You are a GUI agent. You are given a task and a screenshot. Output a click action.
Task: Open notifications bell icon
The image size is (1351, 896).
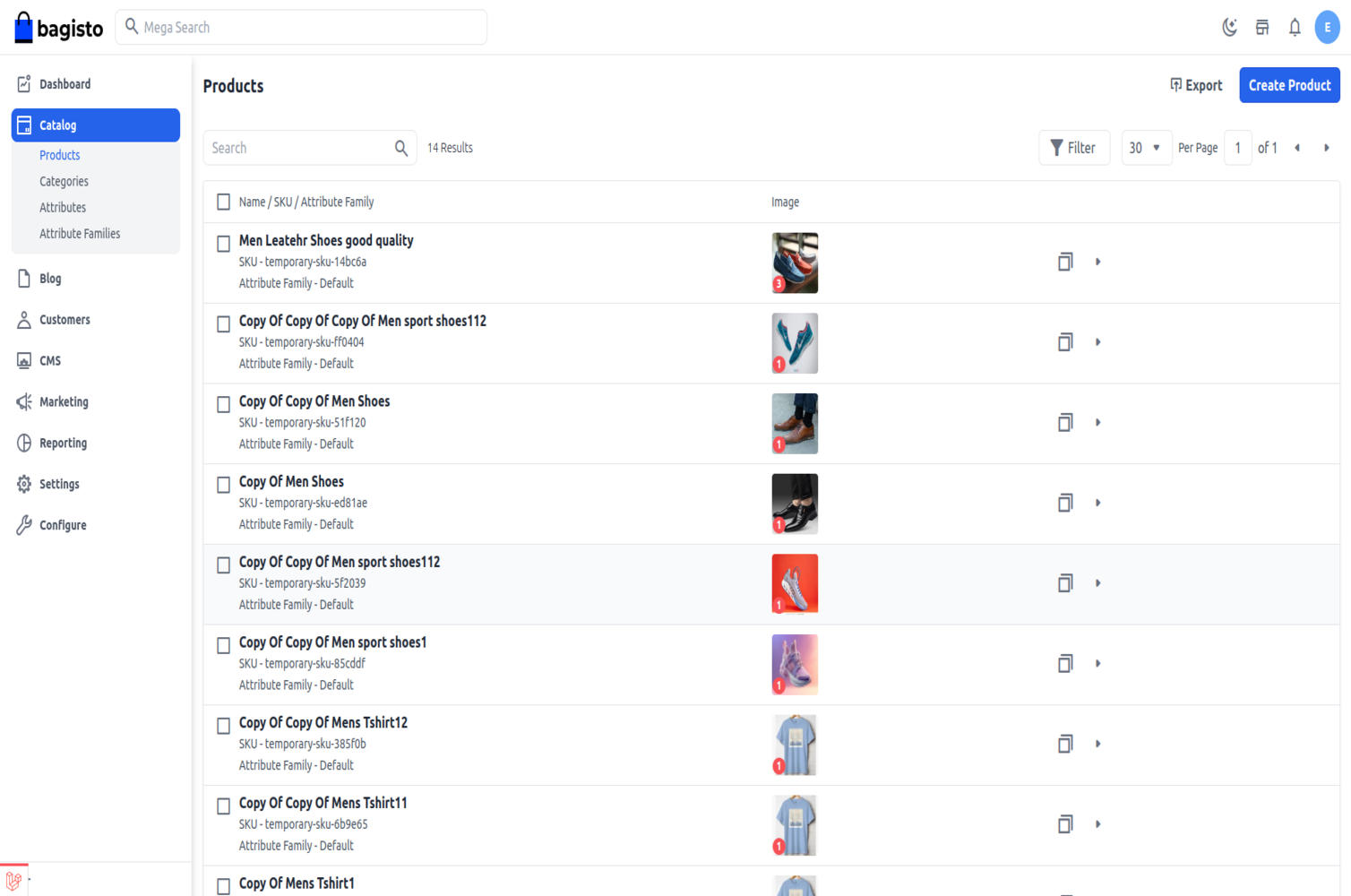coord(1295,27)
